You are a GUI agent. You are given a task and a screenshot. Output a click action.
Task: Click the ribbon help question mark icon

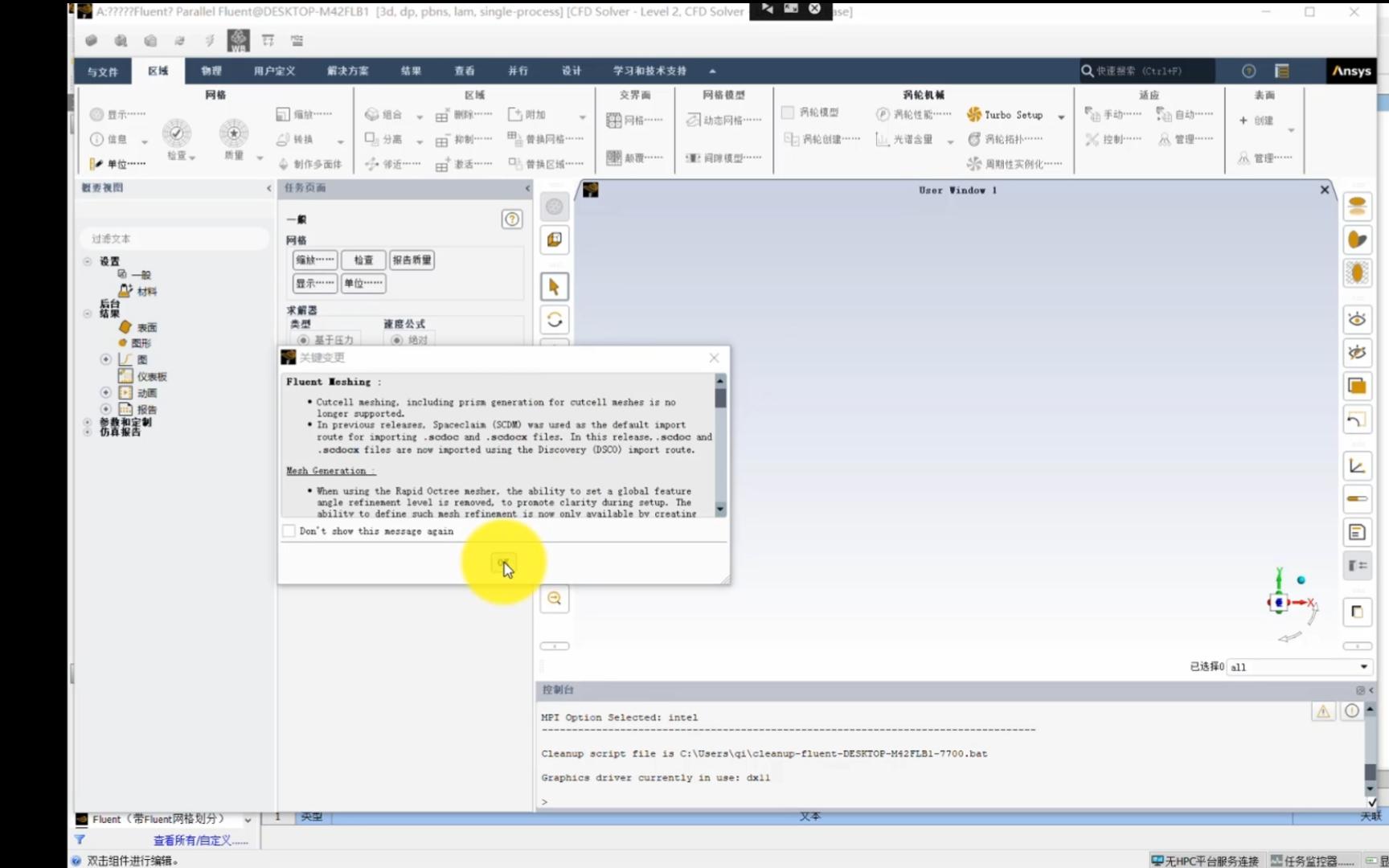pos(1248,71)
